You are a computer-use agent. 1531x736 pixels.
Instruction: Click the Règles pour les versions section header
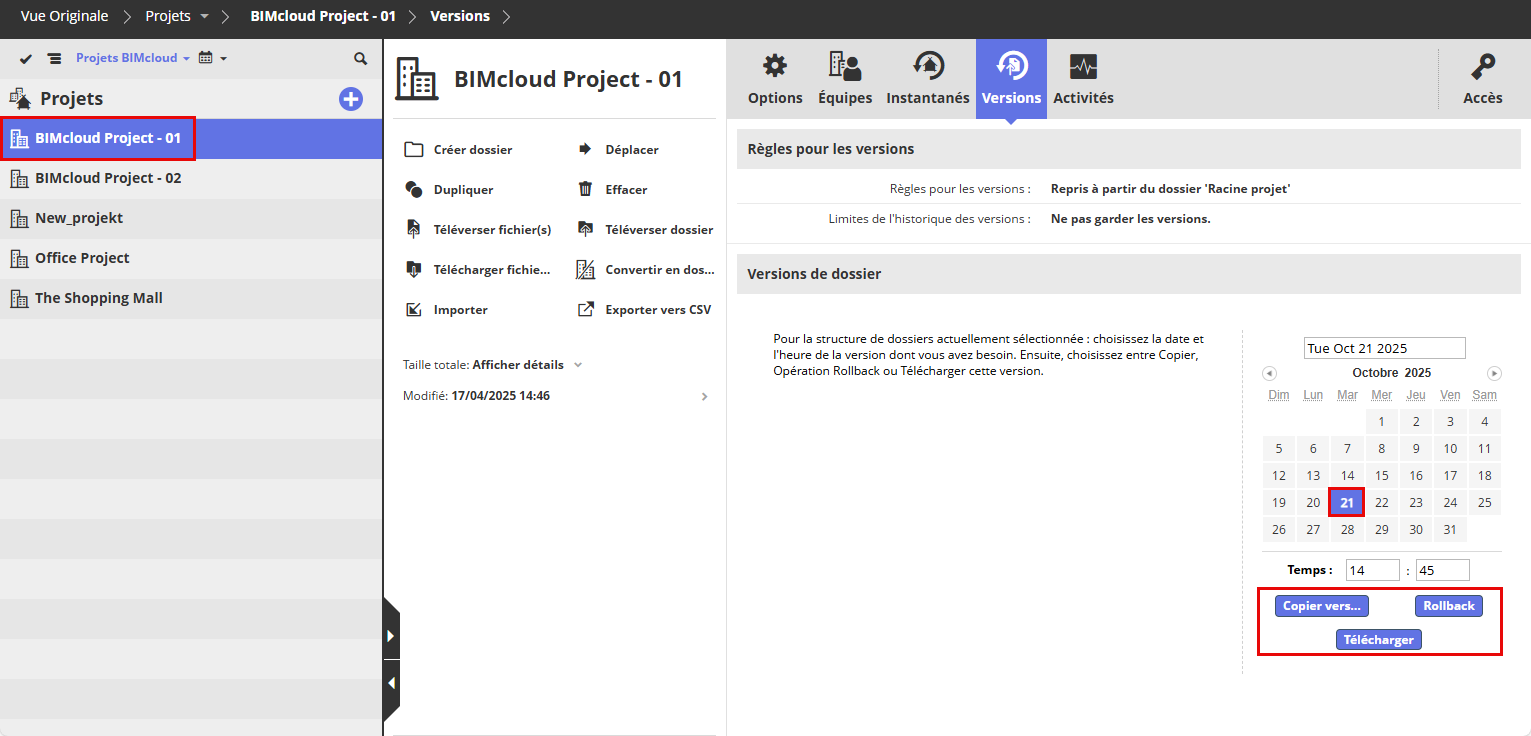(x=1129, y=149)
